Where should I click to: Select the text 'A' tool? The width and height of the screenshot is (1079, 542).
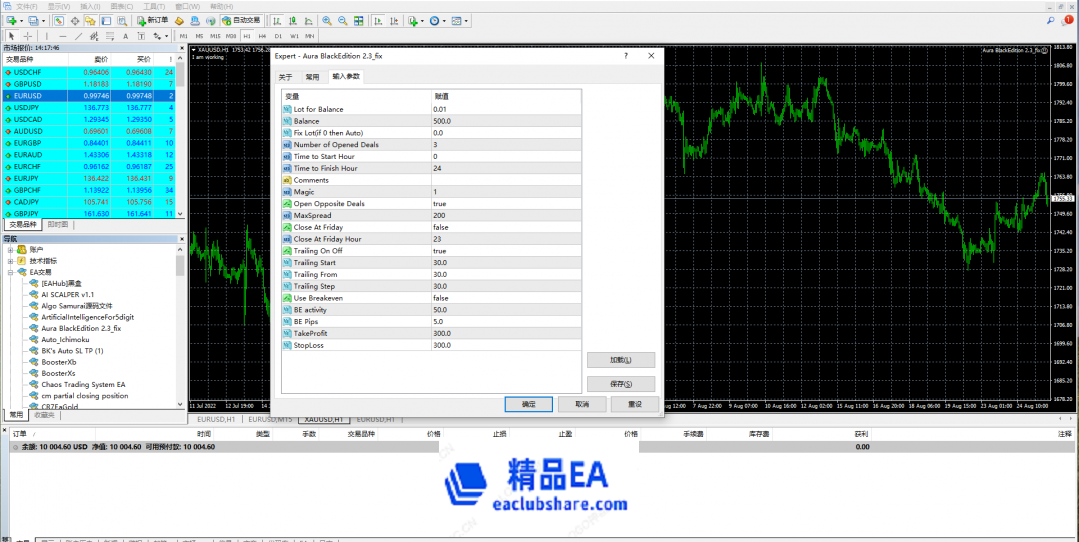coord(125,36)
